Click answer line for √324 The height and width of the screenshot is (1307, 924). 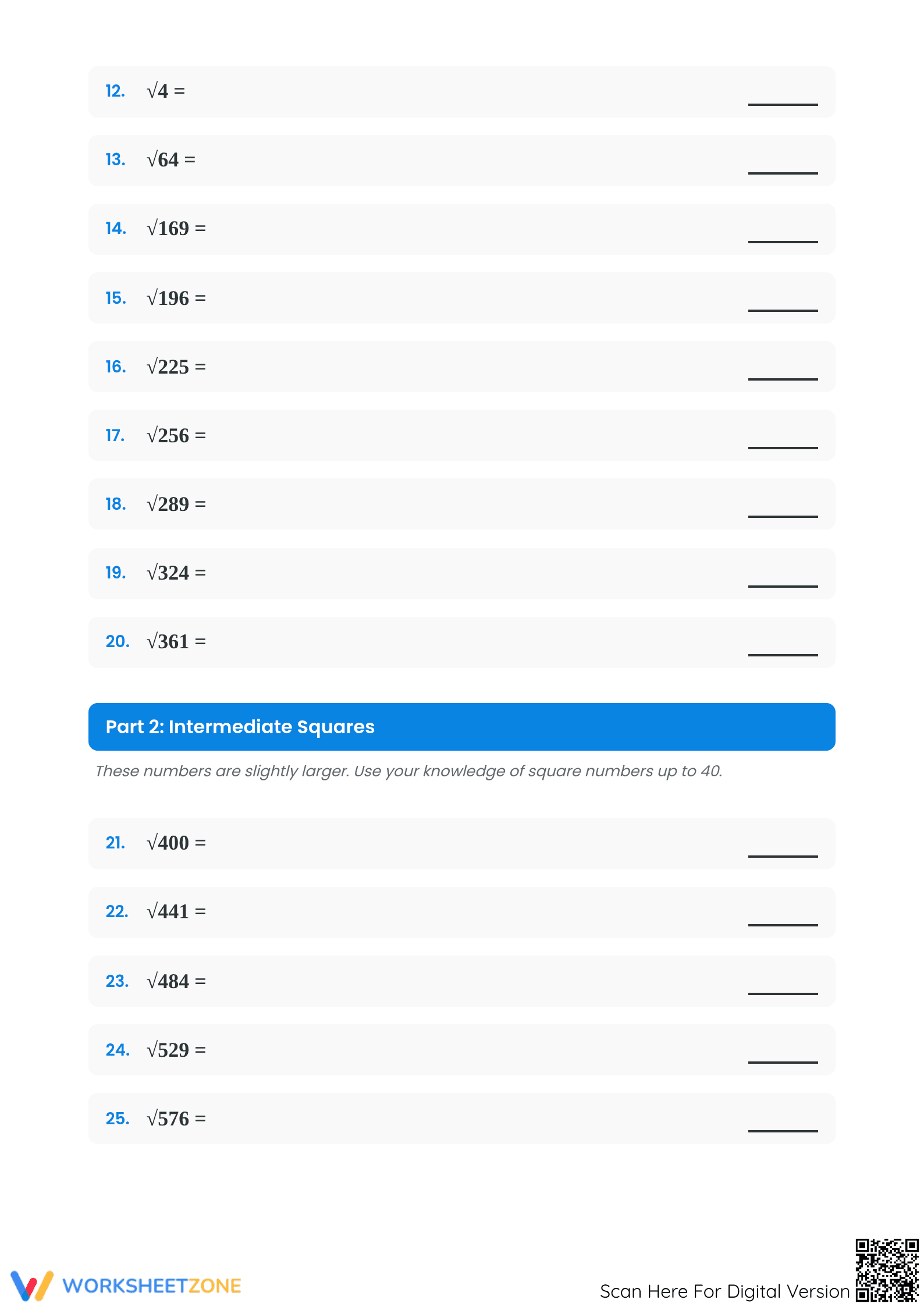[x=783, y=586]
